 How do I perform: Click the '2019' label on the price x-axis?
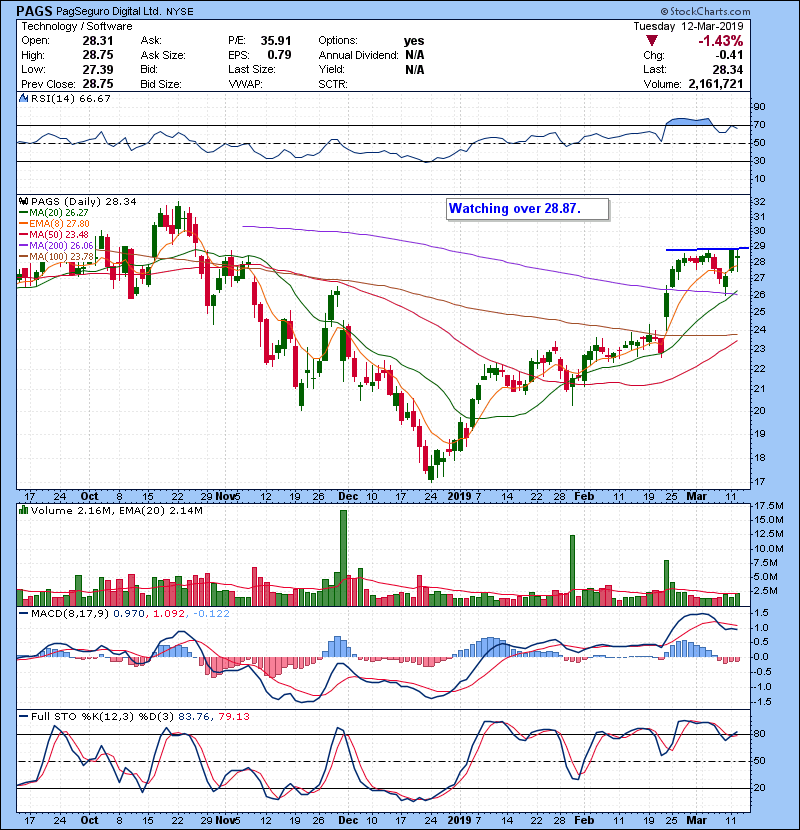pos(459,496)
